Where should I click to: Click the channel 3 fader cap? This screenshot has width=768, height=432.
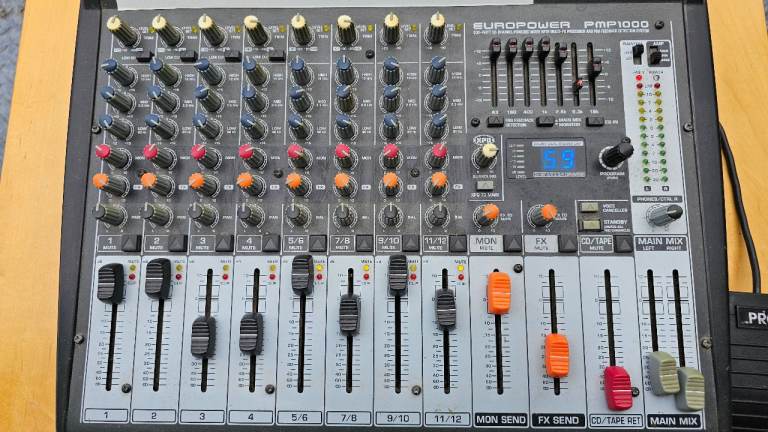pos(203,337)
